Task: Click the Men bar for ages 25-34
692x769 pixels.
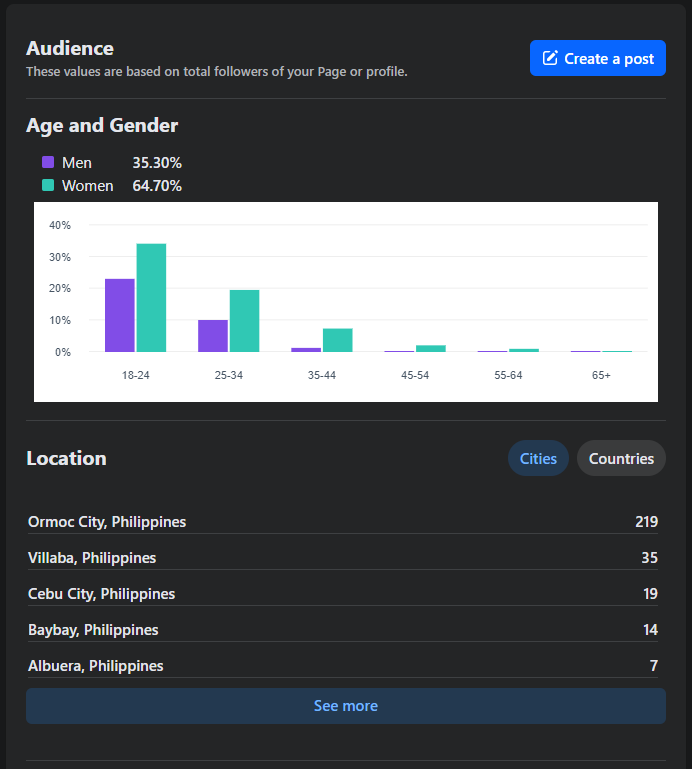Action: tap(213, 336)
